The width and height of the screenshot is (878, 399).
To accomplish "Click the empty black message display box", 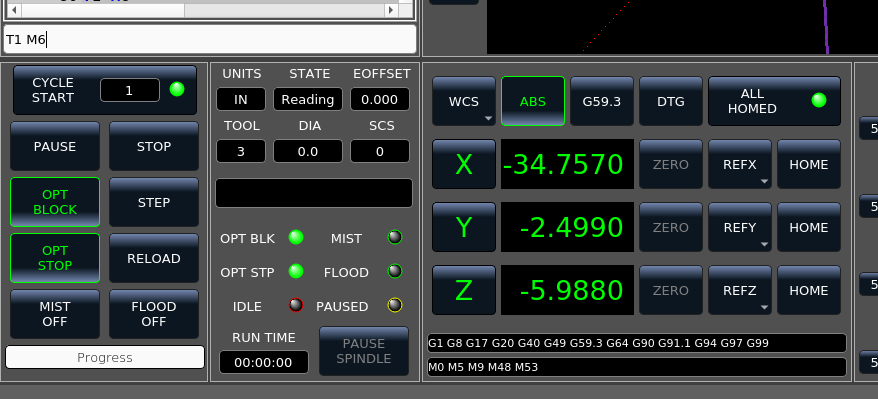I will tap(314, 193).
